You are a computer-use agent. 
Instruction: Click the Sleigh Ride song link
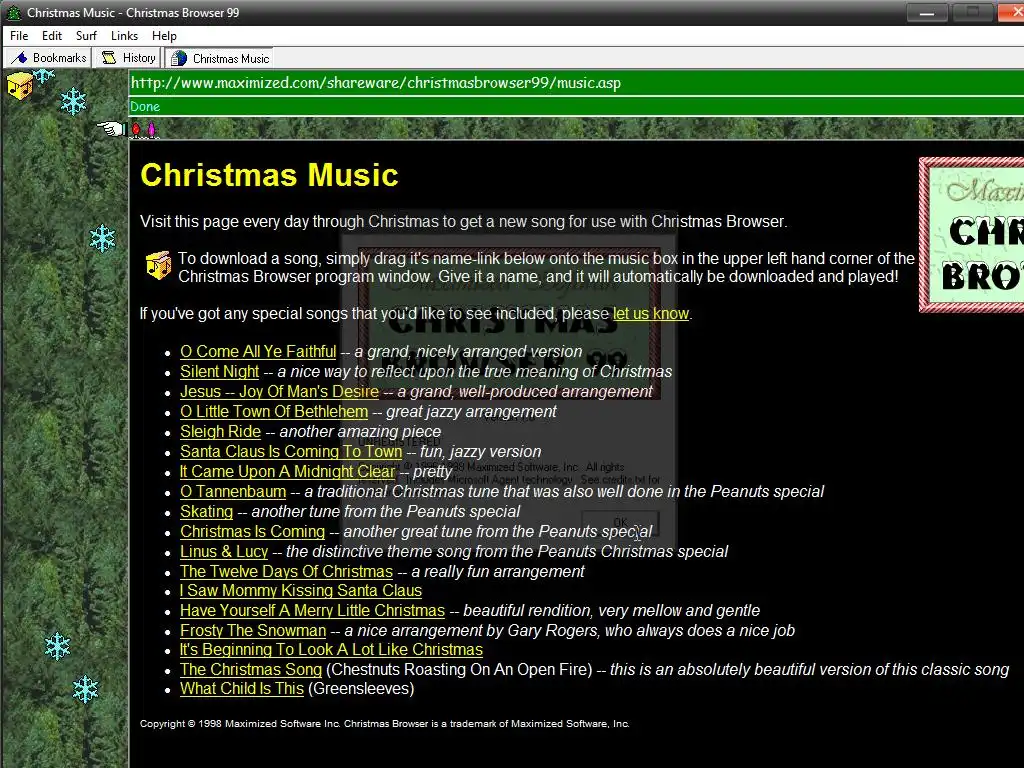(x=220, y=432)
